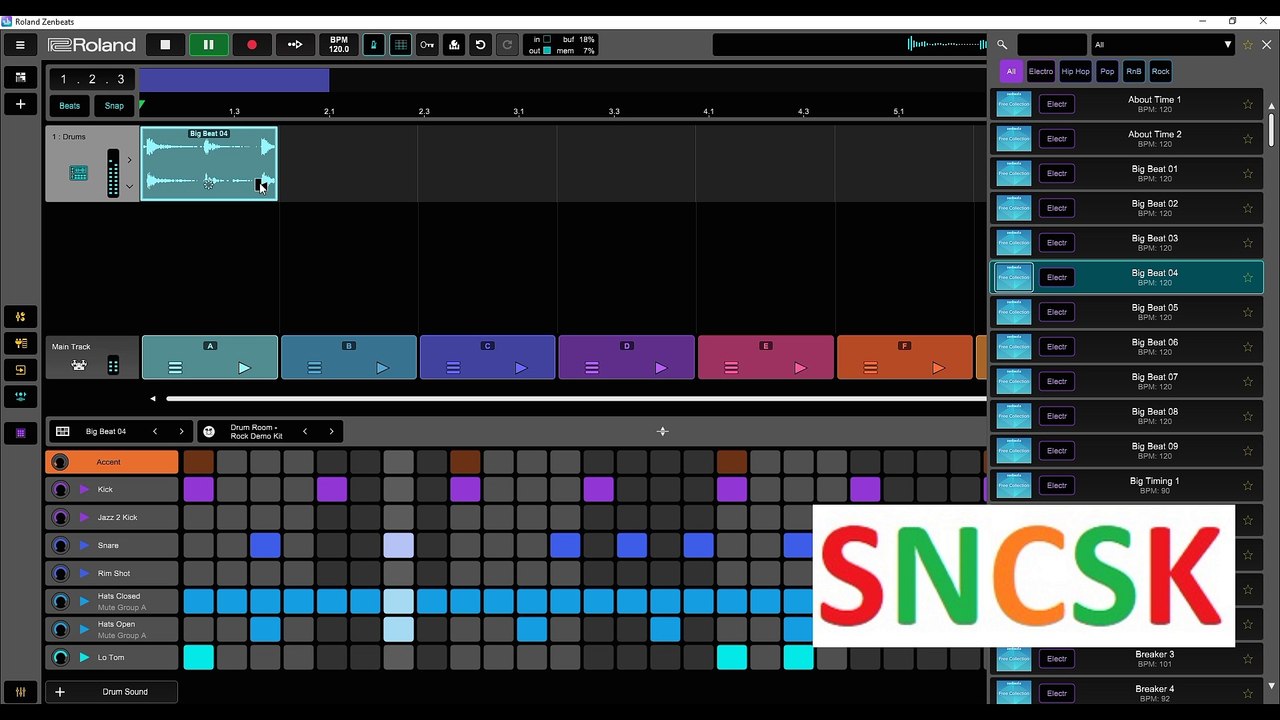Viewport: 1280px width, 720px height.
Task: Toggle first step of Jazz 2 Kick row
Action: point(198,517)
